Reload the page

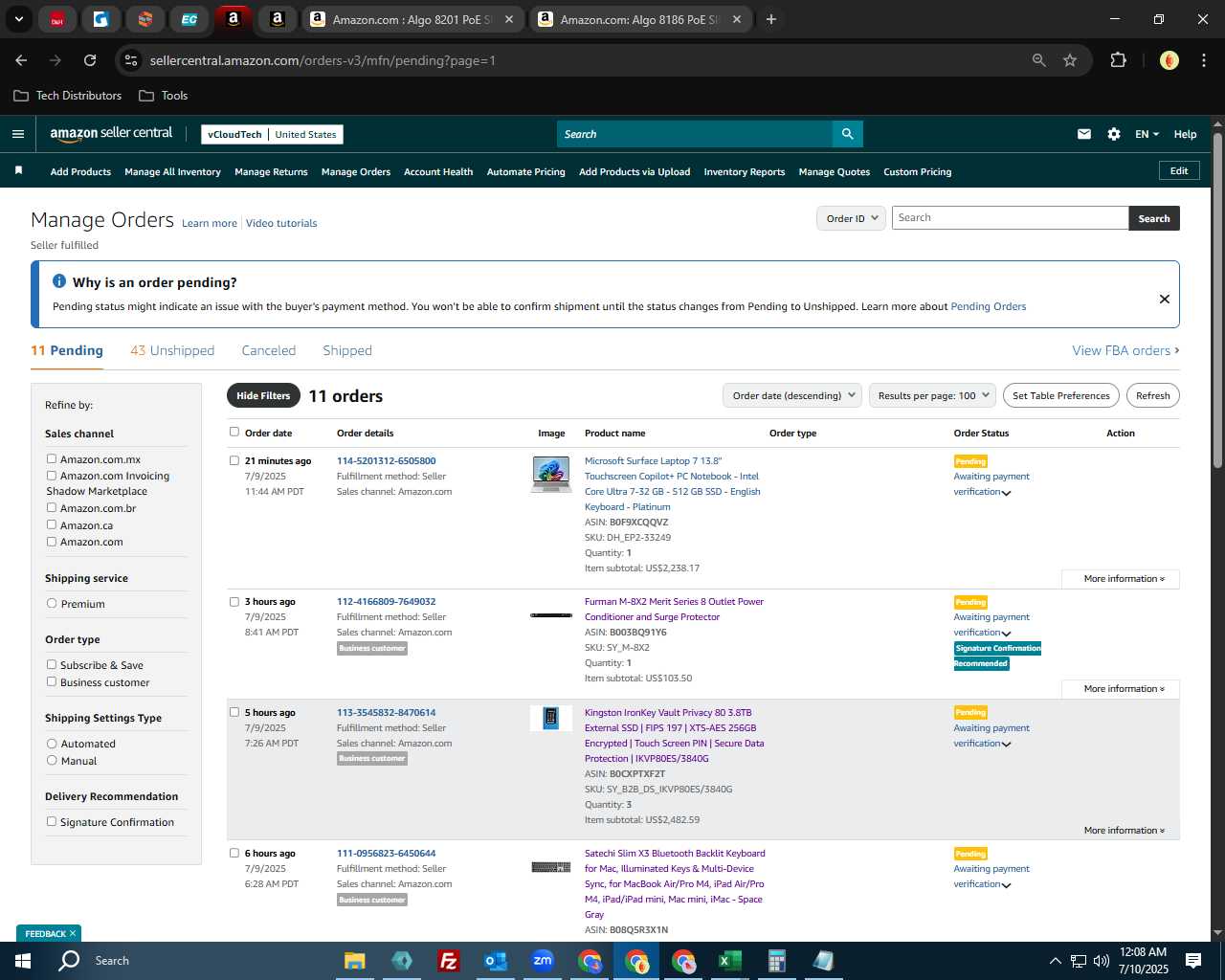tap(90, 60)
